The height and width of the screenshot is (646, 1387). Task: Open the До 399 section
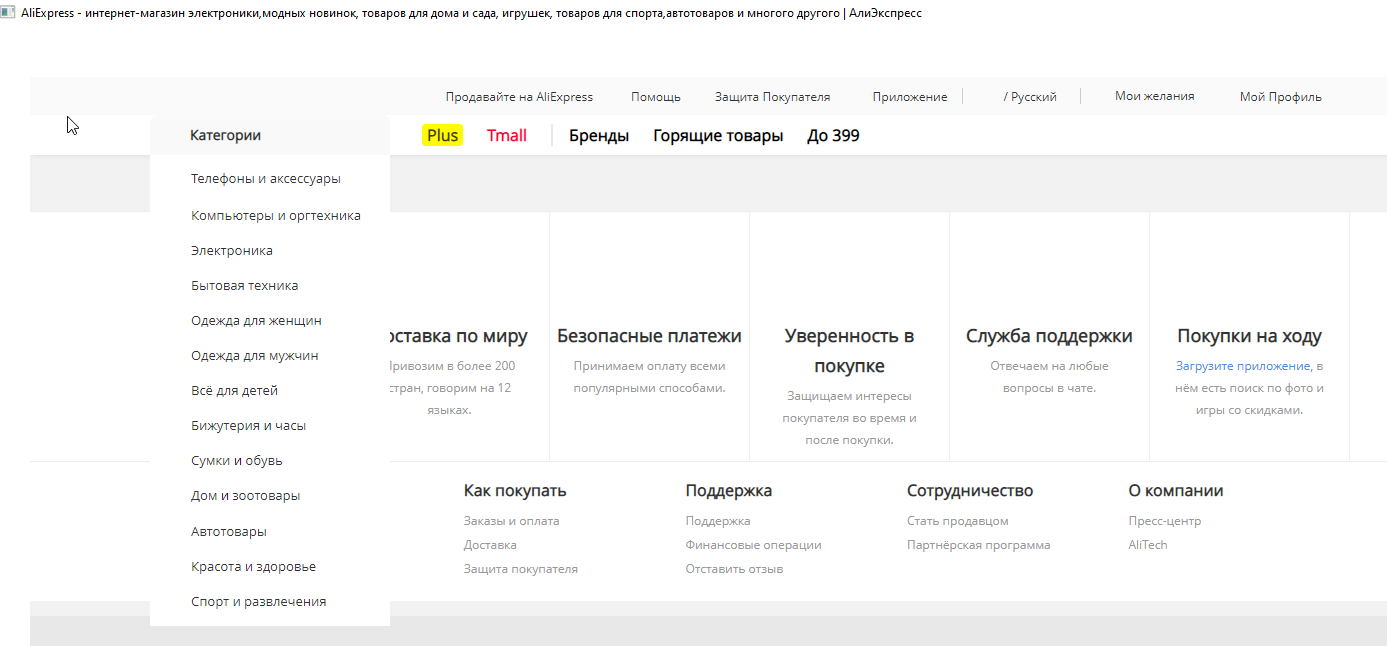[833, 136]
